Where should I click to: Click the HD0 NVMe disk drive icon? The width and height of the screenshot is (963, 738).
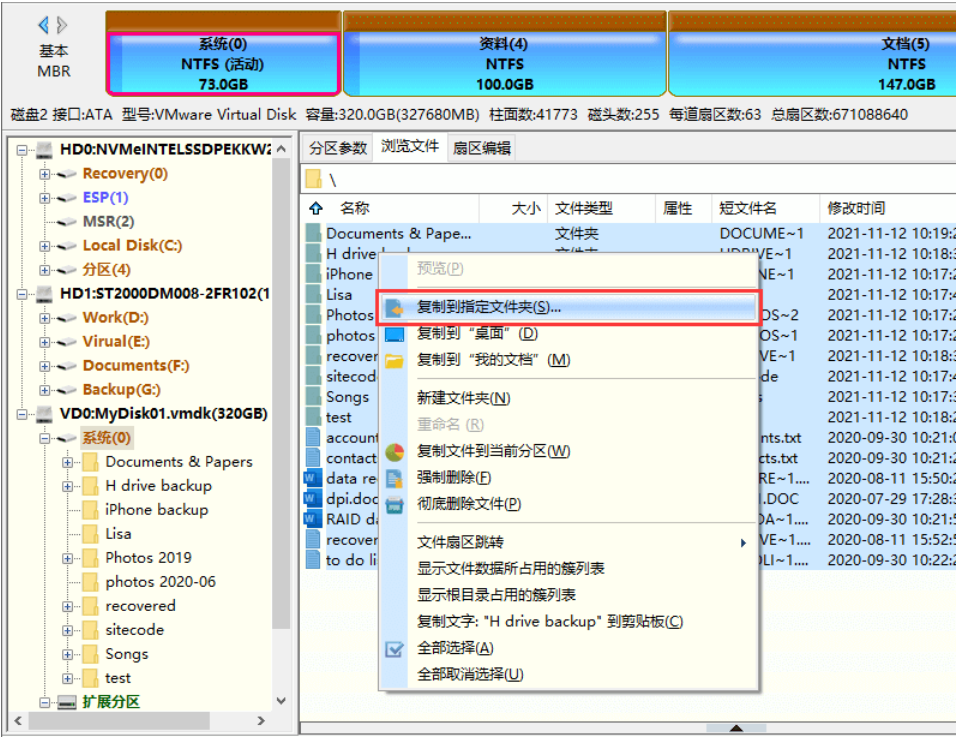pos(44,150)
